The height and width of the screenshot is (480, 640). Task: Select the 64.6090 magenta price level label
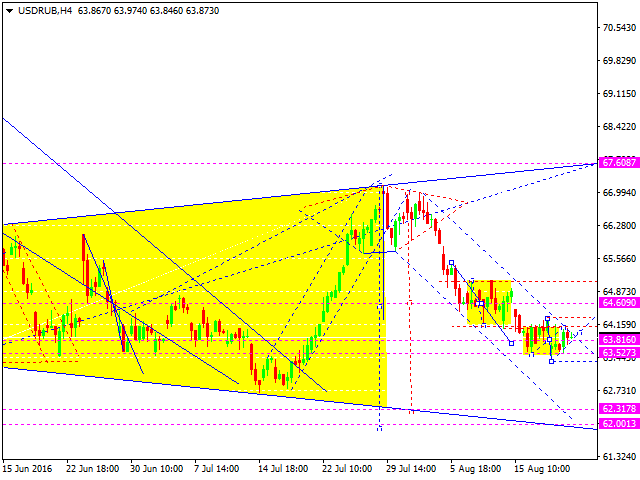point(619,303)
